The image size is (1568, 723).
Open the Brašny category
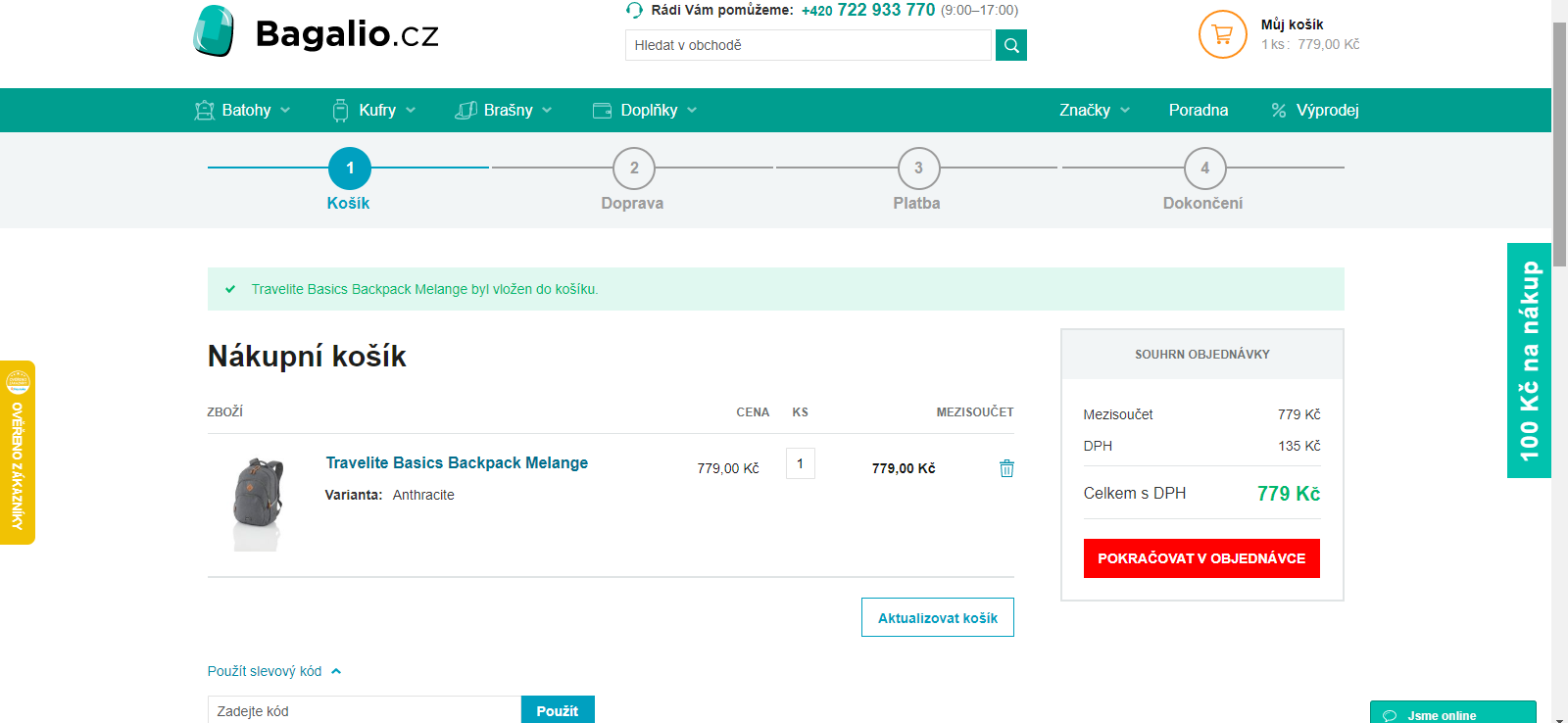click(509, 110)
